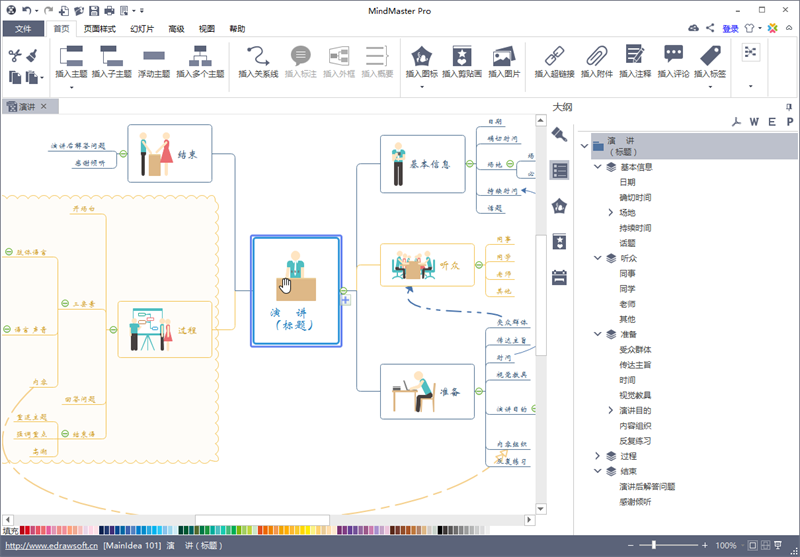Click 插入剪贴画 clipart icon
The height and width of the screenshot is (557, 800).
tap(462, 56)
